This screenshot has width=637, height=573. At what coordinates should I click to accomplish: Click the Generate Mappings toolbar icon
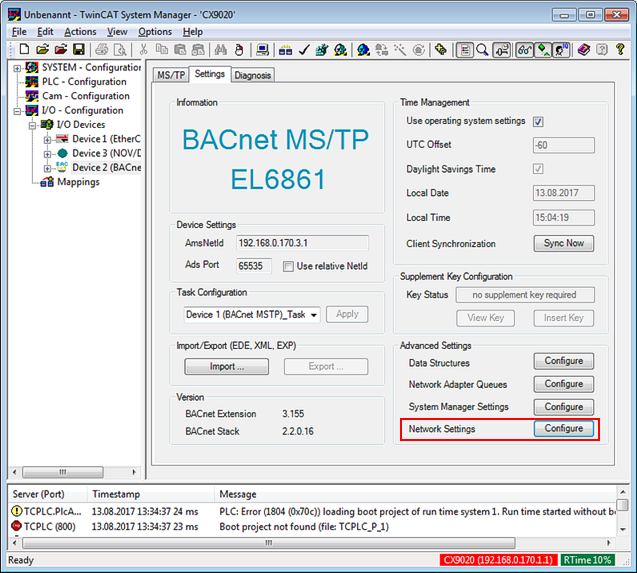coord(285,50)
